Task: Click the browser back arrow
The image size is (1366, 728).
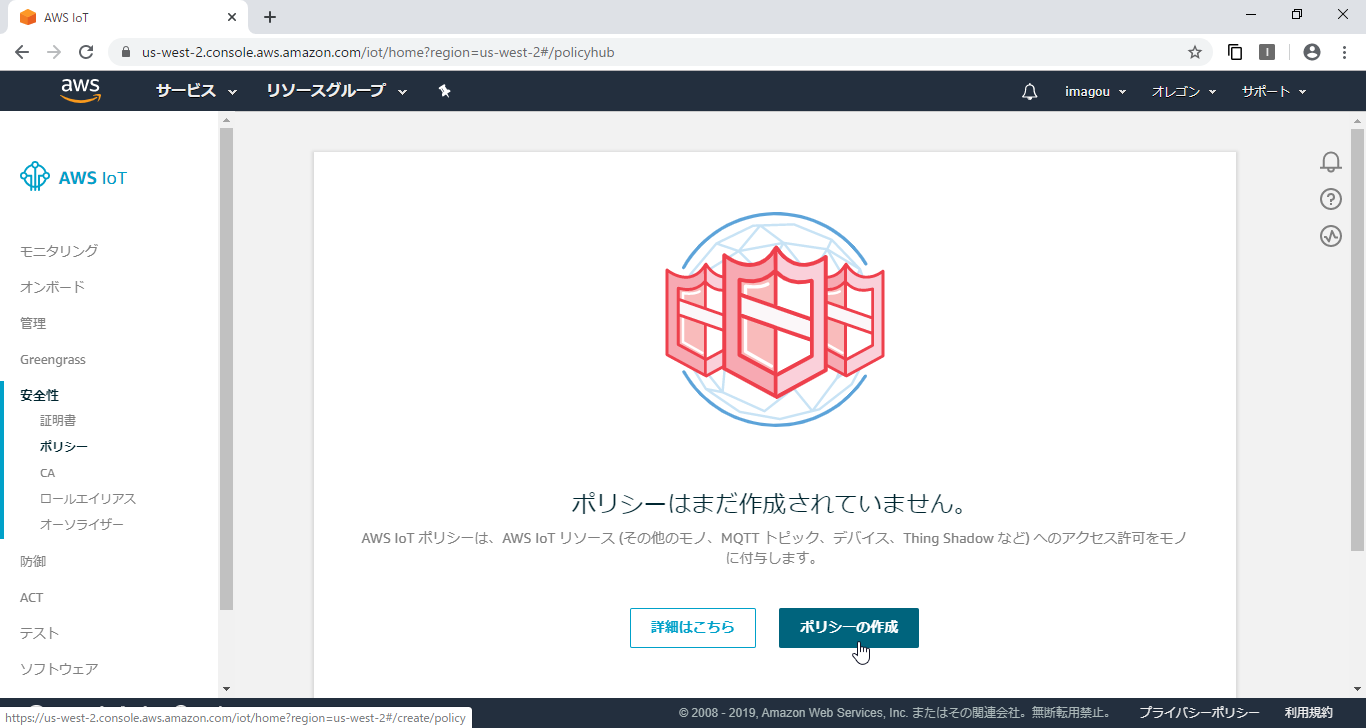Action: 22,52
